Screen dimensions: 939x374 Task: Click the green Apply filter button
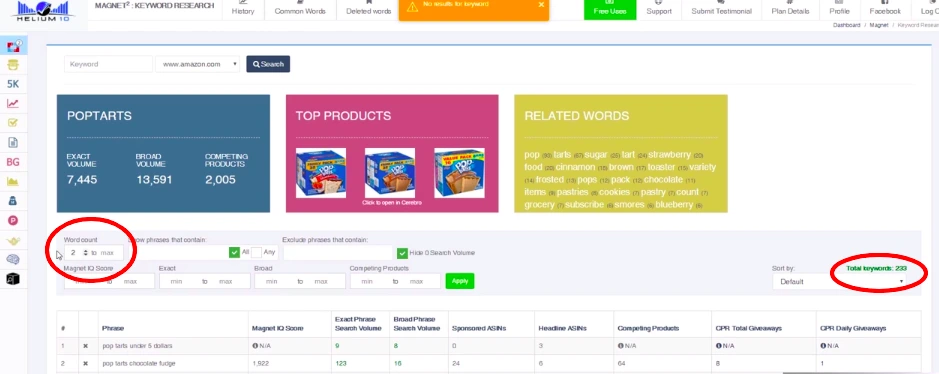[460, 281]
